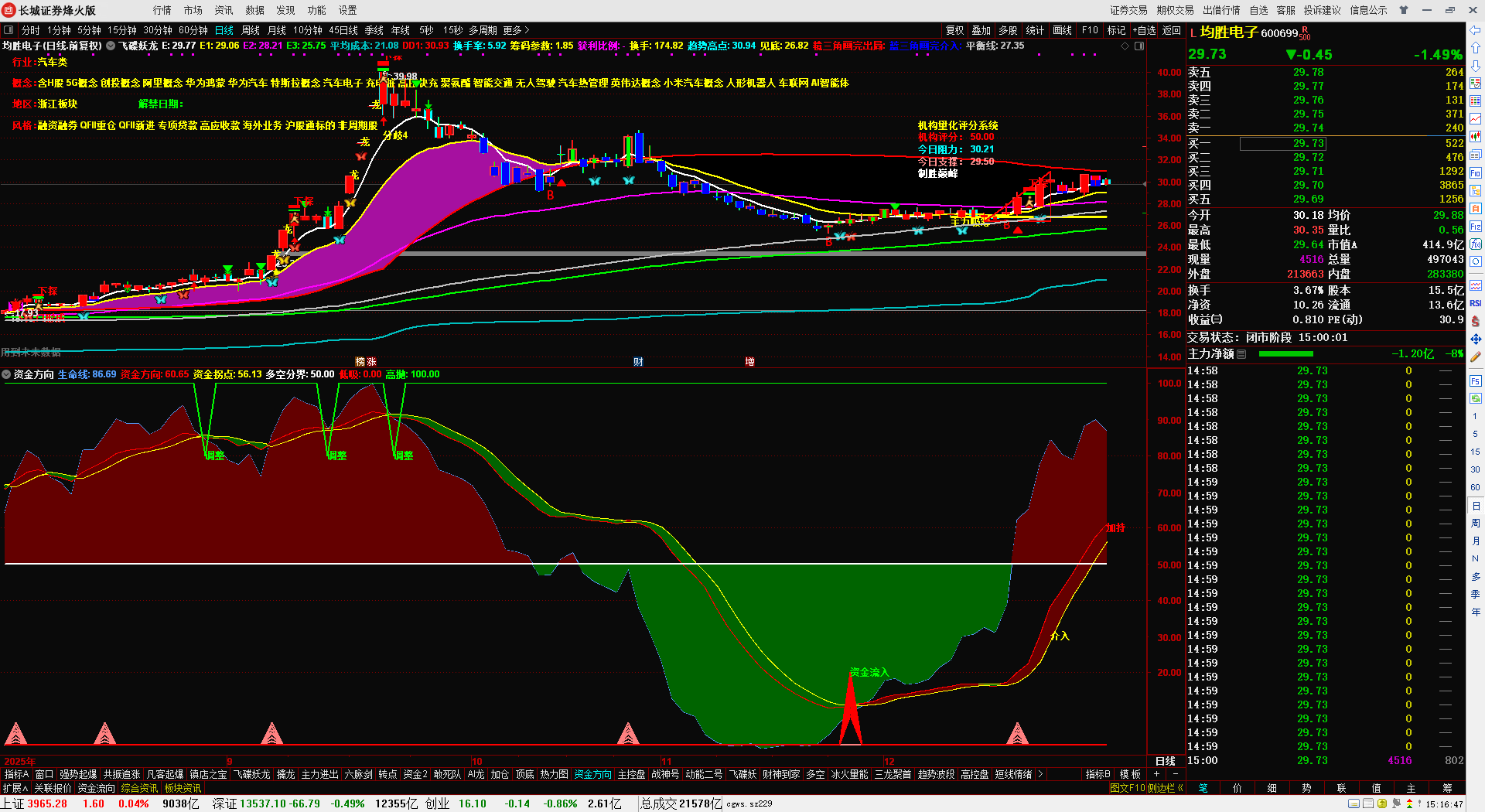The width and height of the screenshot is (1485, 812).
Task: Open the 资讯 menu
Action: tap(224, 10)
